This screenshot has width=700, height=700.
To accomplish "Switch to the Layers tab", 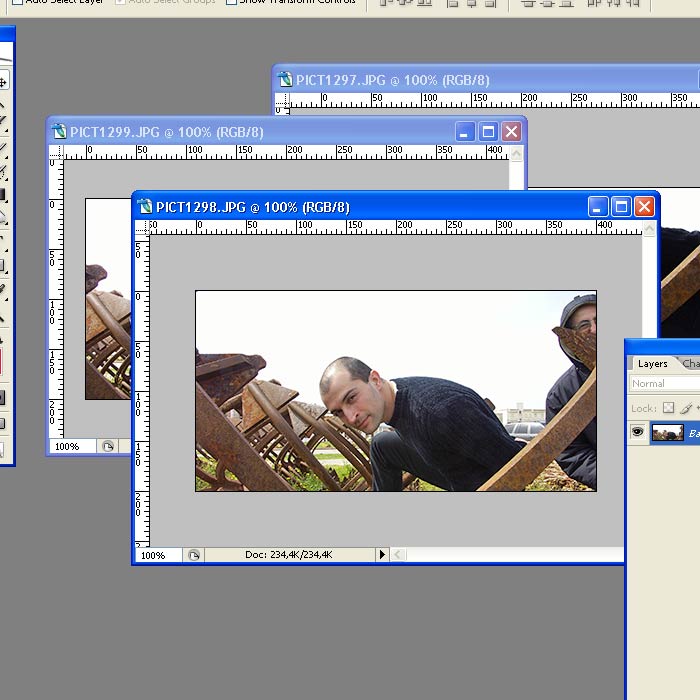I will 652,364.
